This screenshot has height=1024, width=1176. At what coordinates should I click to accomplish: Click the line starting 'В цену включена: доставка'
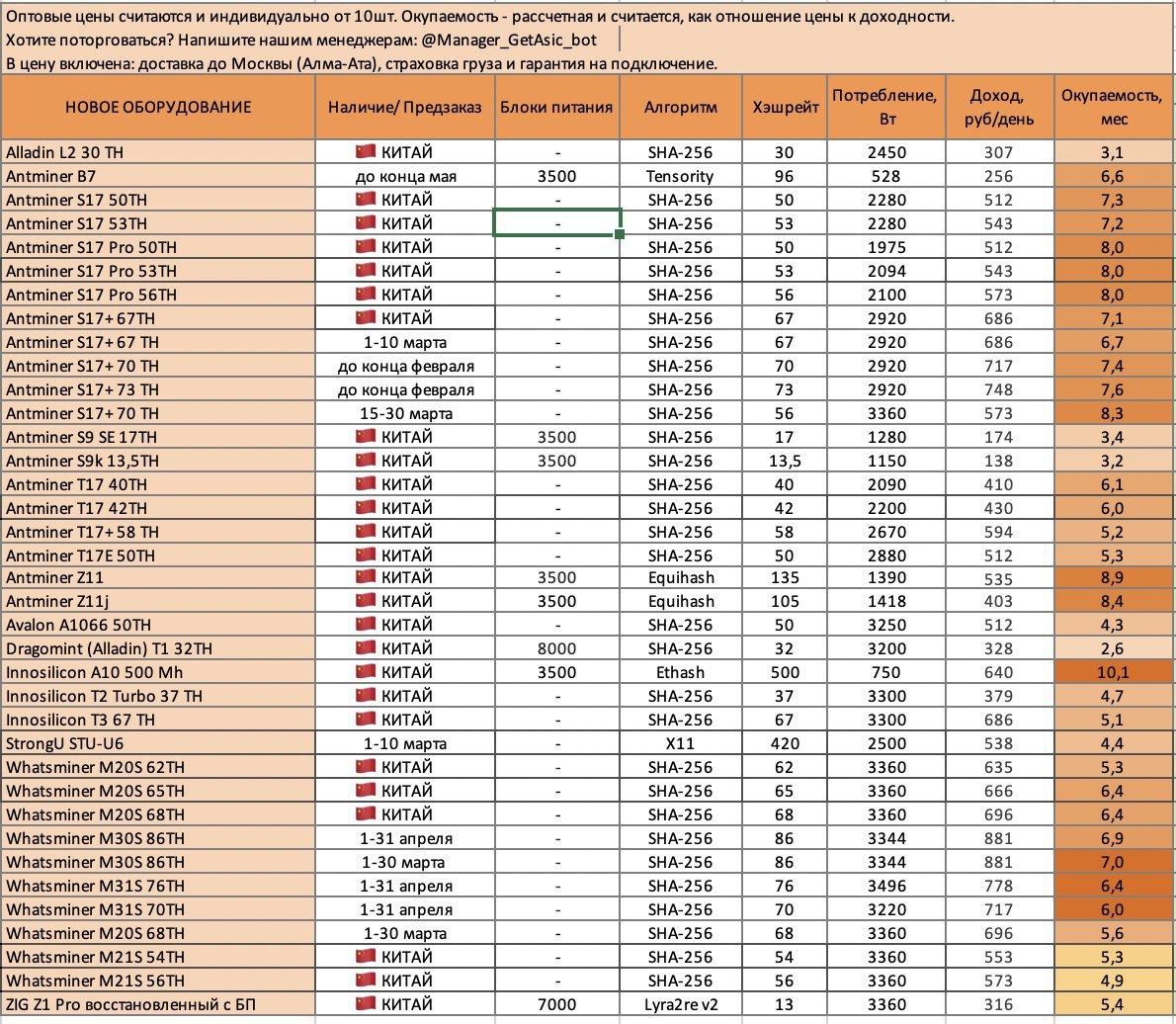pos(362,63)
